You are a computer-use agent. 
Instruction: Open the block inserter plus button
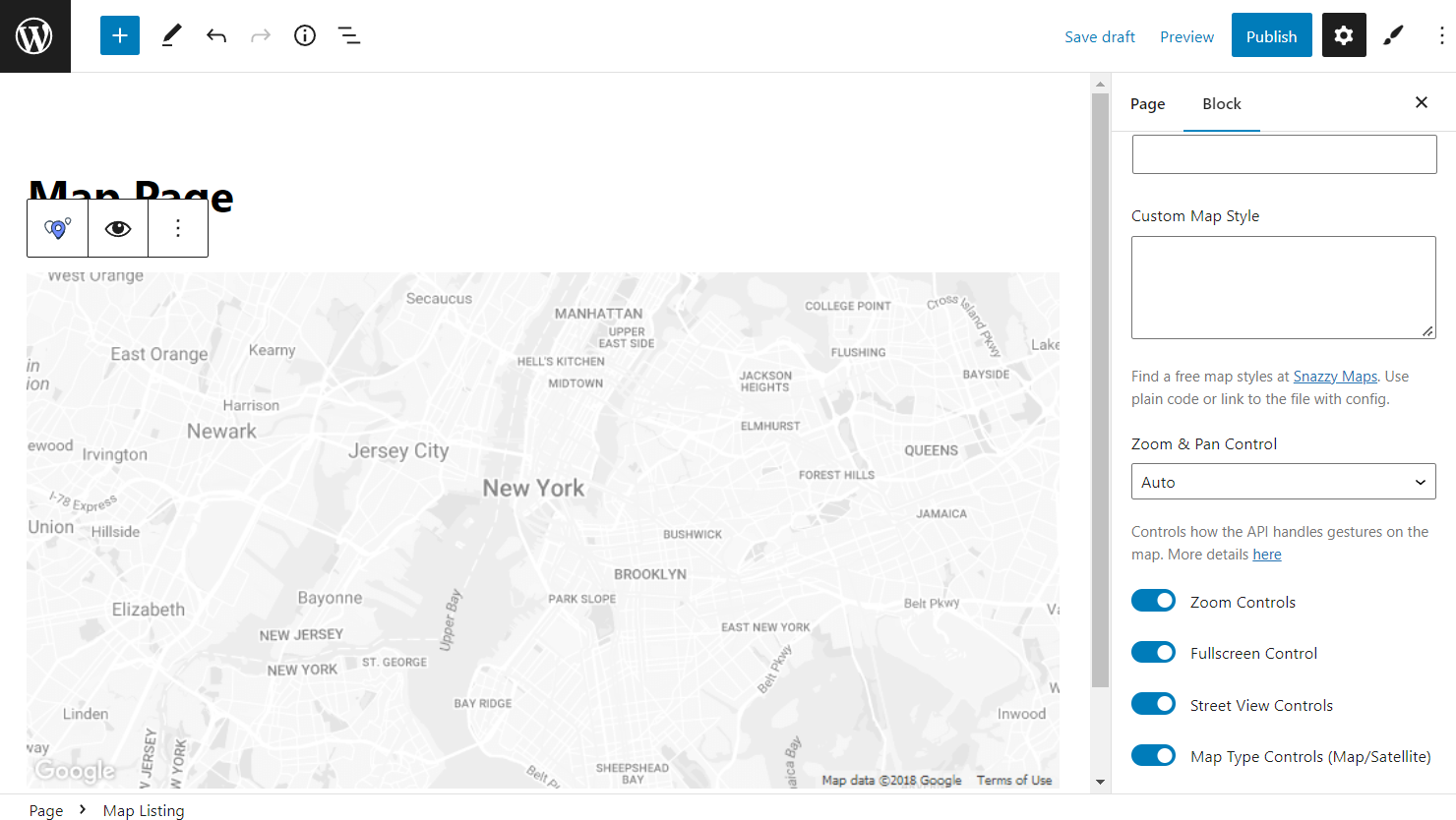120,36
